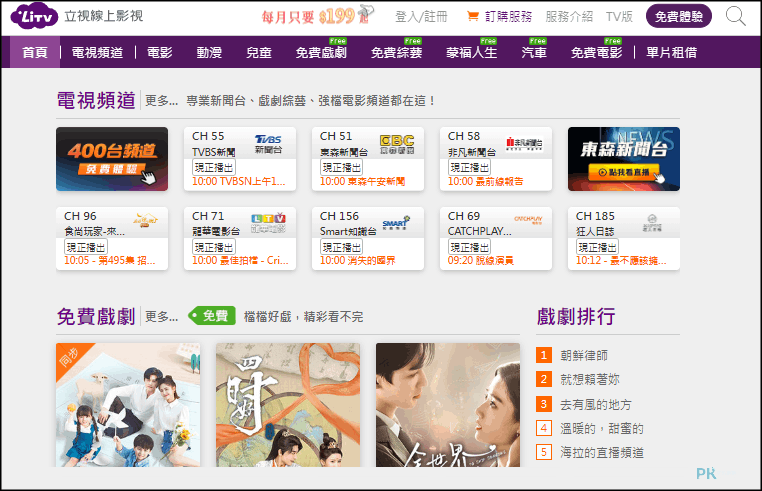Click the CATCHPLAY channel logo
762x491 pixels.
click(528, 220)
